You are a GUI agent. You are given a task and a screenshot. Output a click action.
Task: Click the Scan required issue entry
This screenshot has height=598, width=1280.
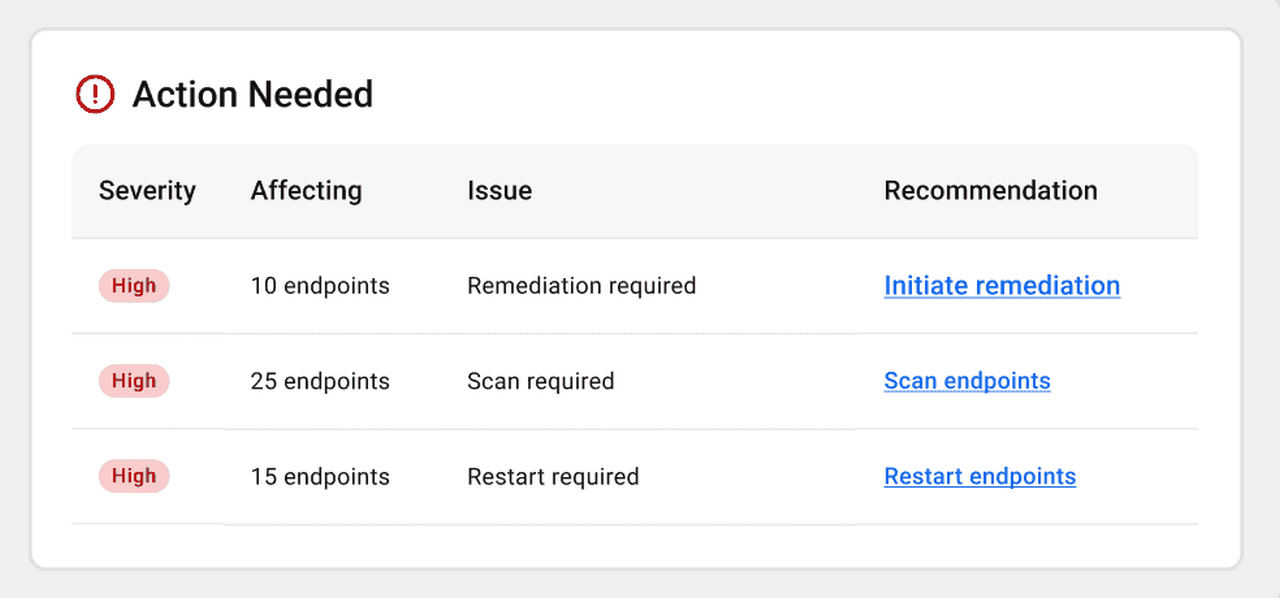tap(540, 381)
